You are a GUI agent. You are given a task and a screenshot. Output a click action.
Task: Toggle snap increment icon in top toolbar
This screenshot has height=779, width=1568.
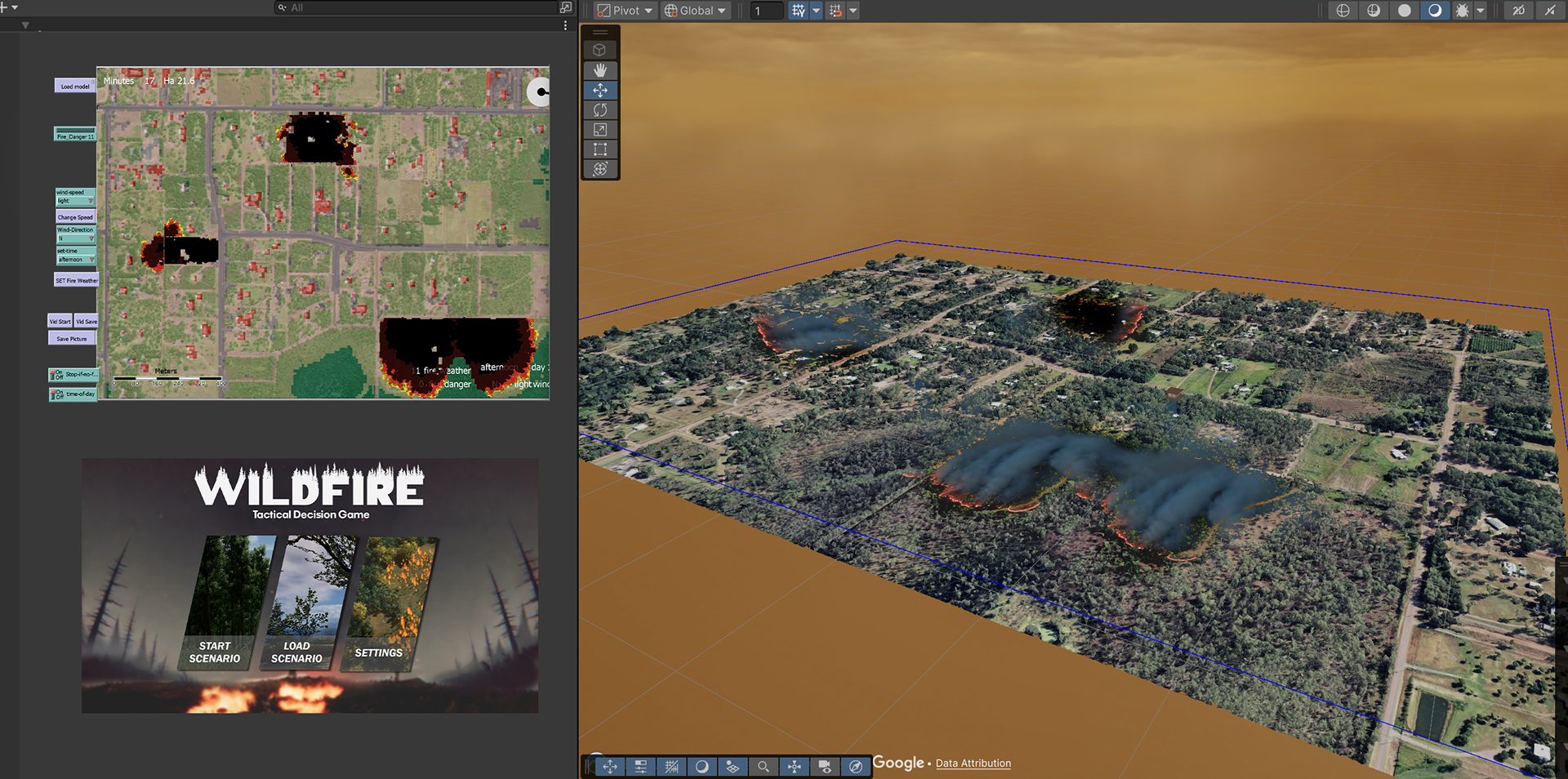[835, 11]
